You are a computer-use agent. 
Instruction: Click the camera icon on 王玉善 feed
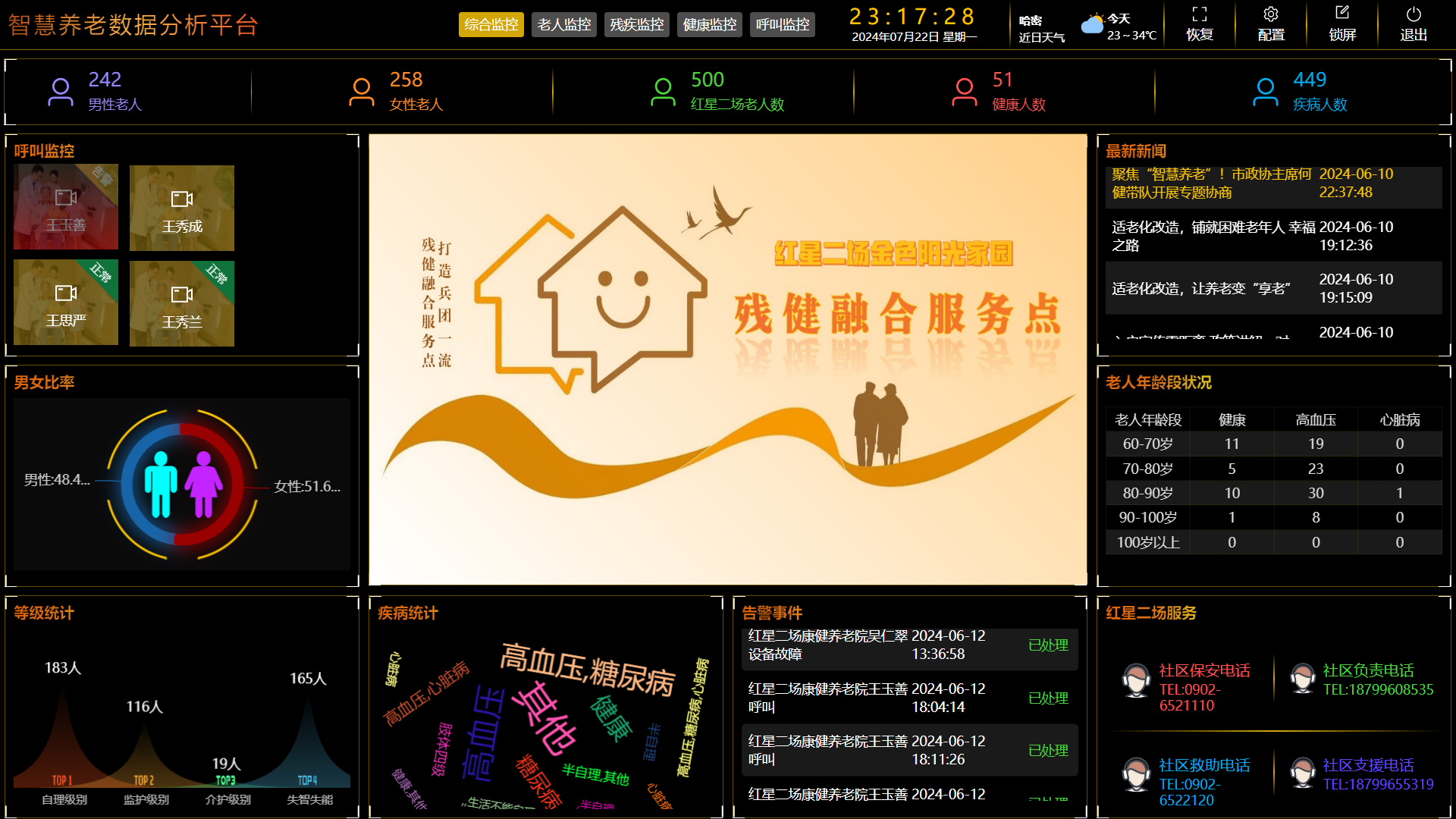coord(65,197)
